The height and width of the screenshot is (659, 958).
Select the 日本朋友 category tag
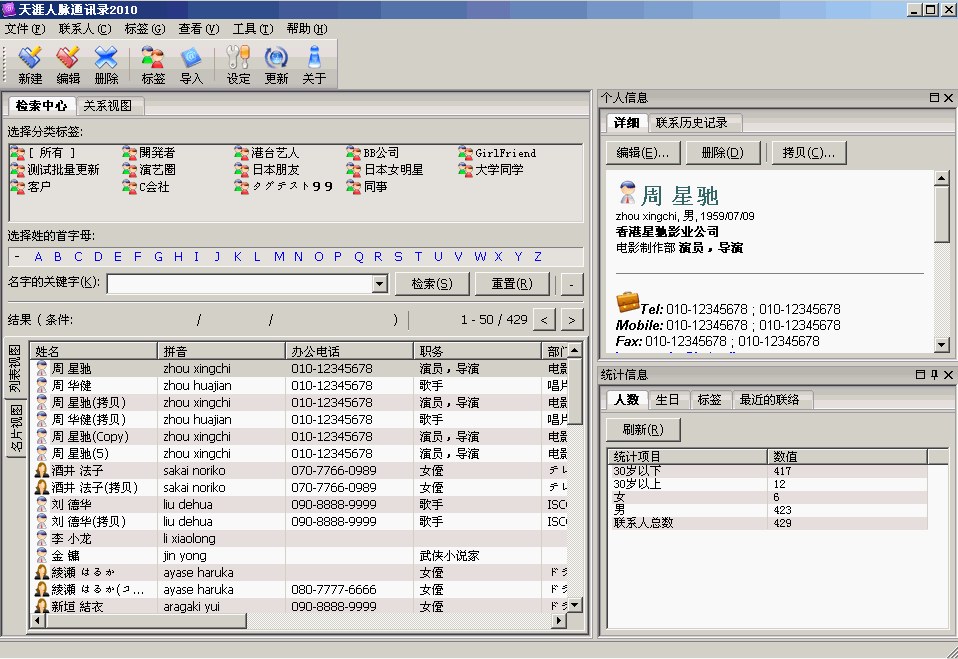pyautogui.click(x=266, y=170)
